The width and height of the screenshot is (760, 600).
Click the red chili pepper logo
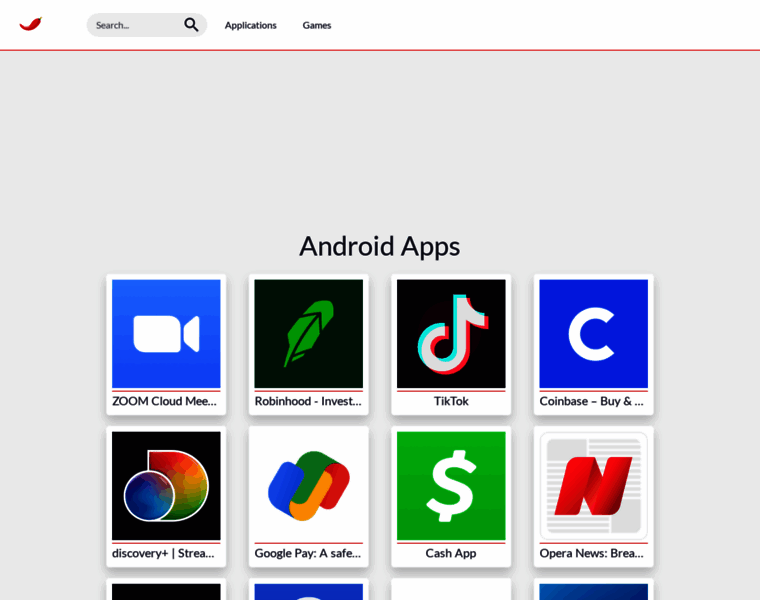(31, 24)
